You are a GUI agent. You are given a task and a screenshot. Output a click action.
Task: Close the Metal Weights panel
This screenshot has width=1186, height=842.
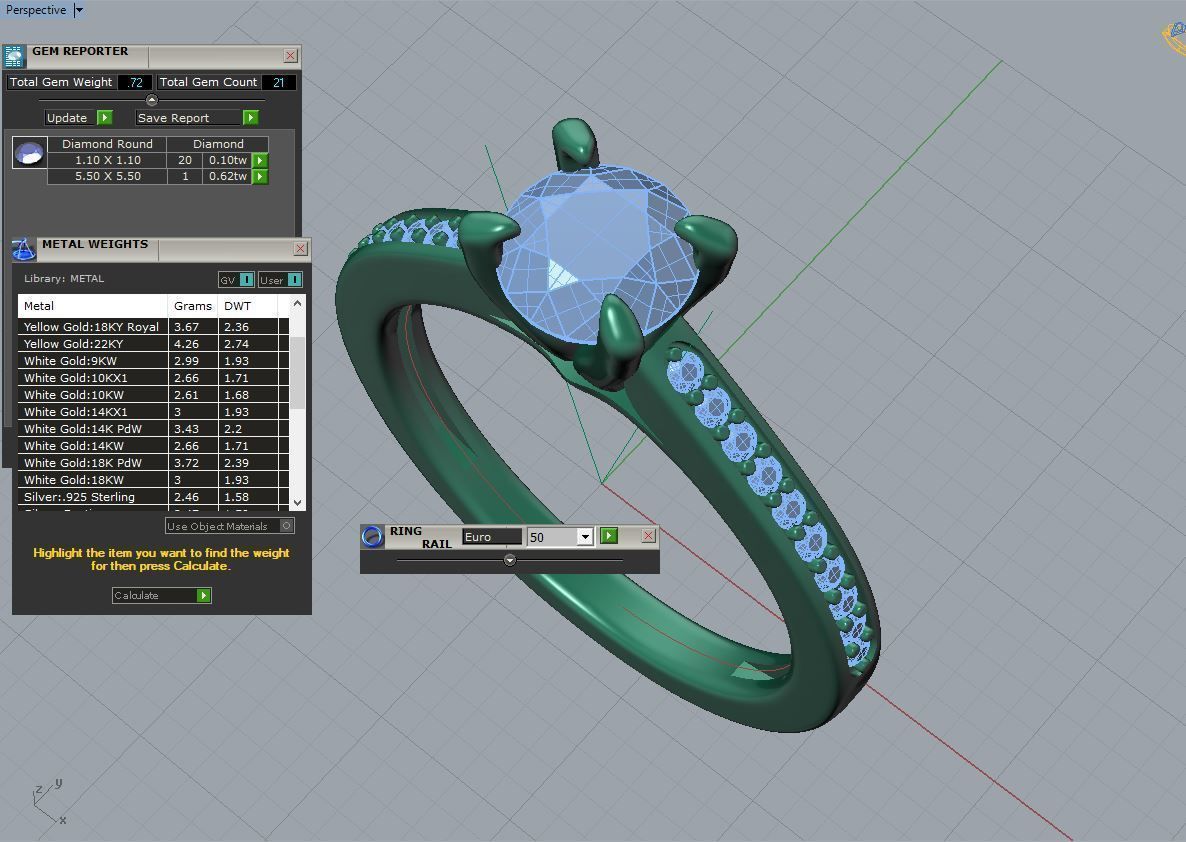tap(300, 248)
